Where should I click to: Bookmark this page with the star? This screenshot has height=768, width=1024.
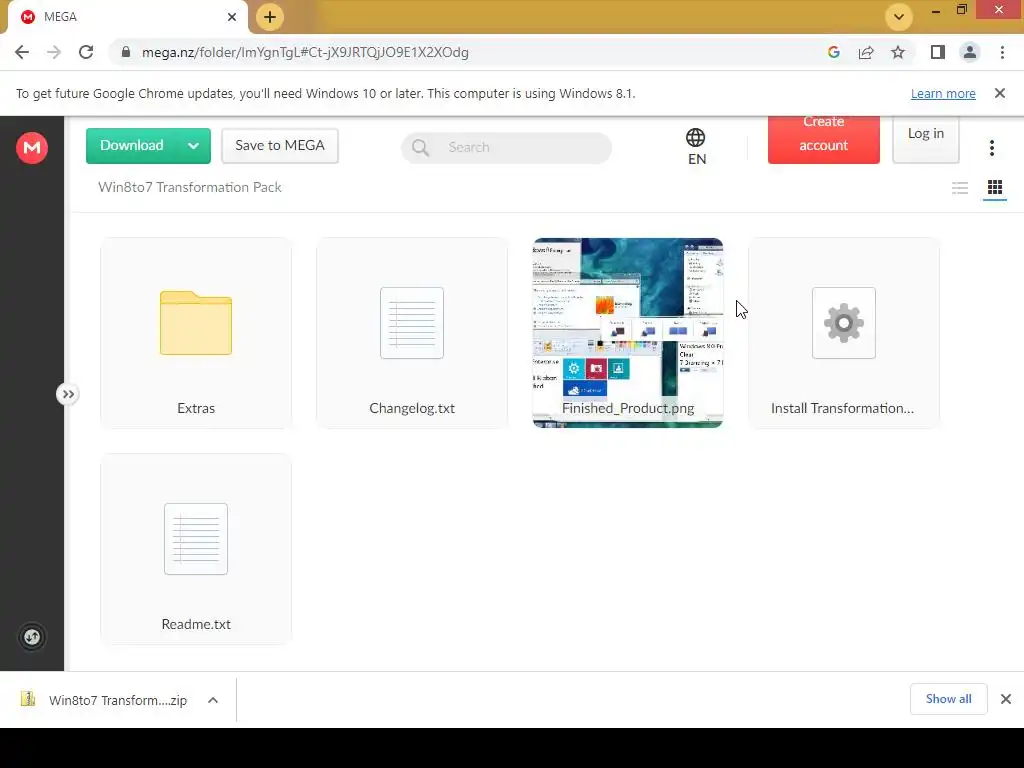(898, 52)
